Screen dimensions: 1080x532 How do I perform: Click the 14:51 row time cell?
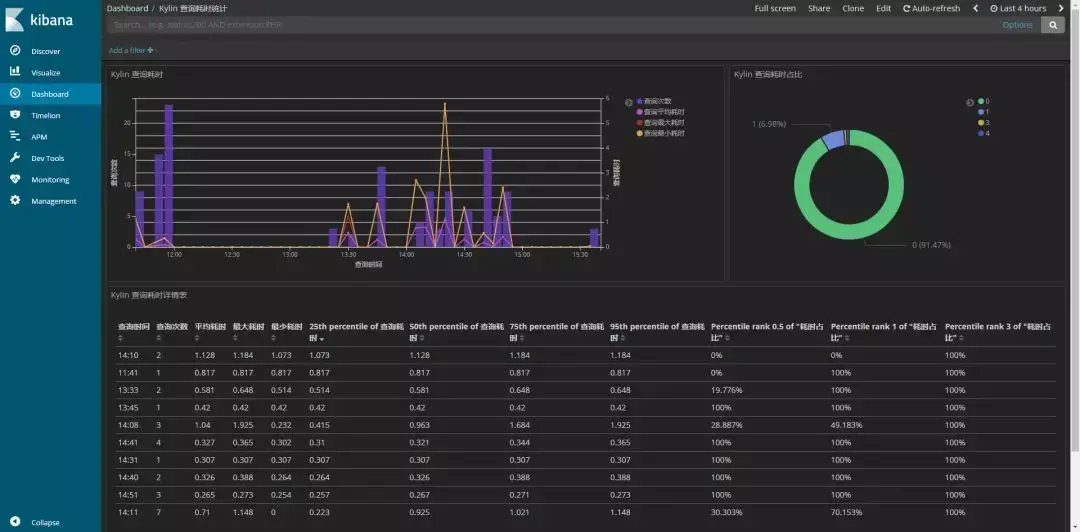(127, 495)
